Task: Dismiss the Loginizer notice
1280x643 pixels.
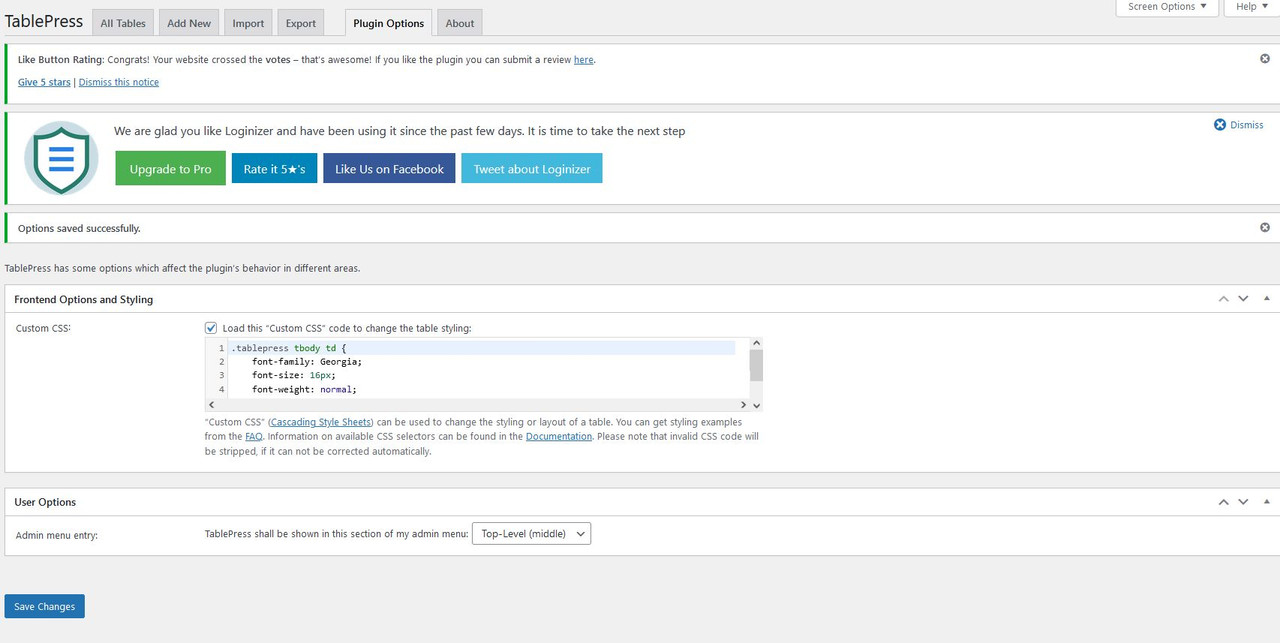Action: (1239, 125)
